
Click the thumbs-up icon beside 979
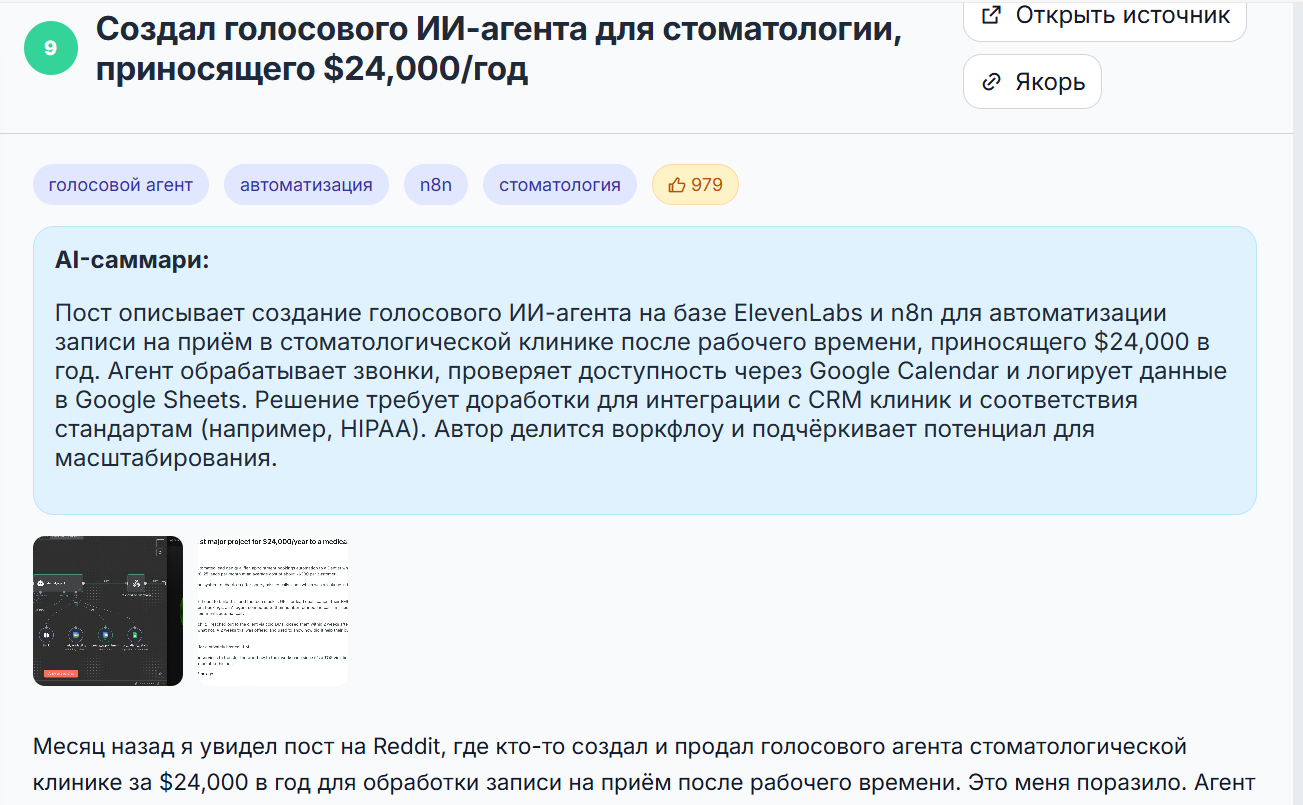[677, 185]
